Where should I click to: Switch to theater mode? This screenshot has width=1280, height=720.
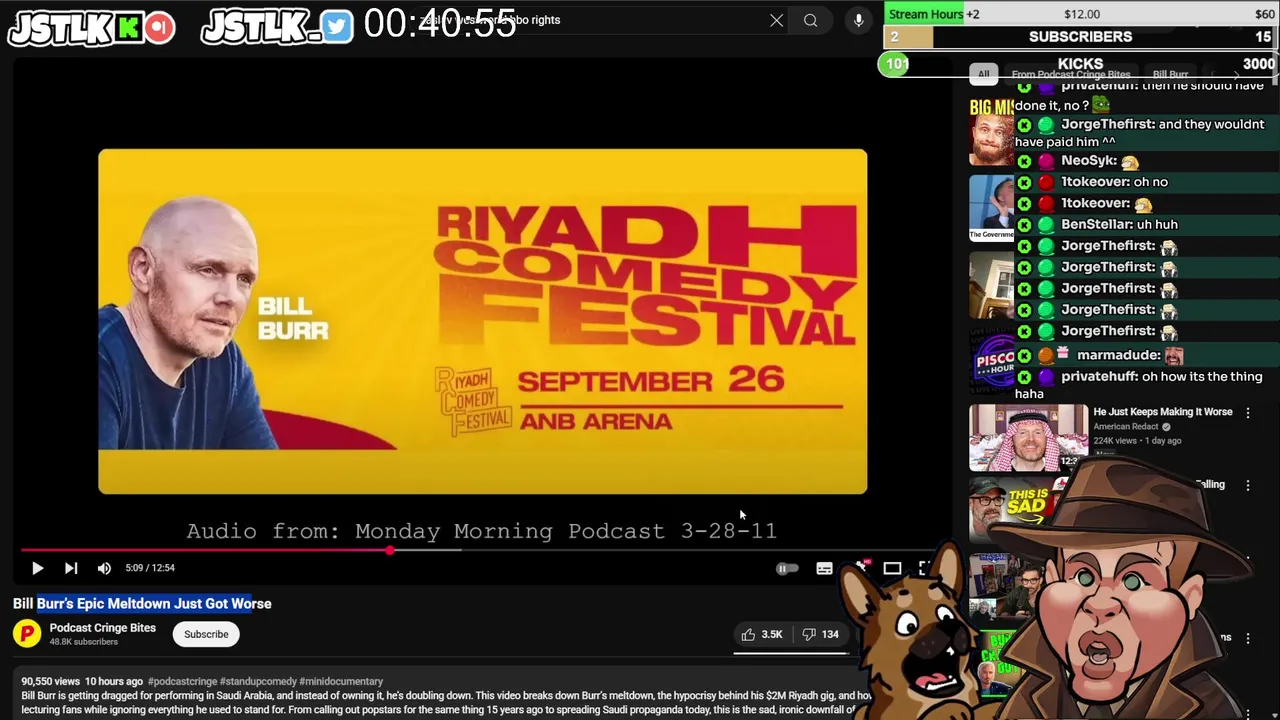click(892, 568)
